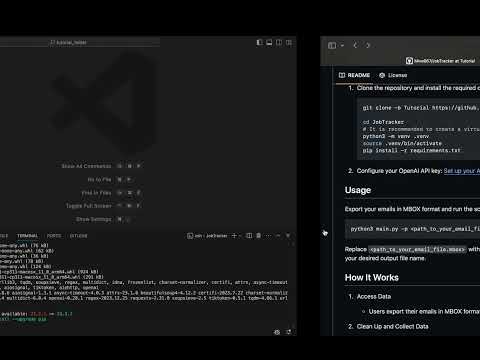Follow the 'Set up your' API key link
The width and height of the screenshot is (480, 360).
462,171
